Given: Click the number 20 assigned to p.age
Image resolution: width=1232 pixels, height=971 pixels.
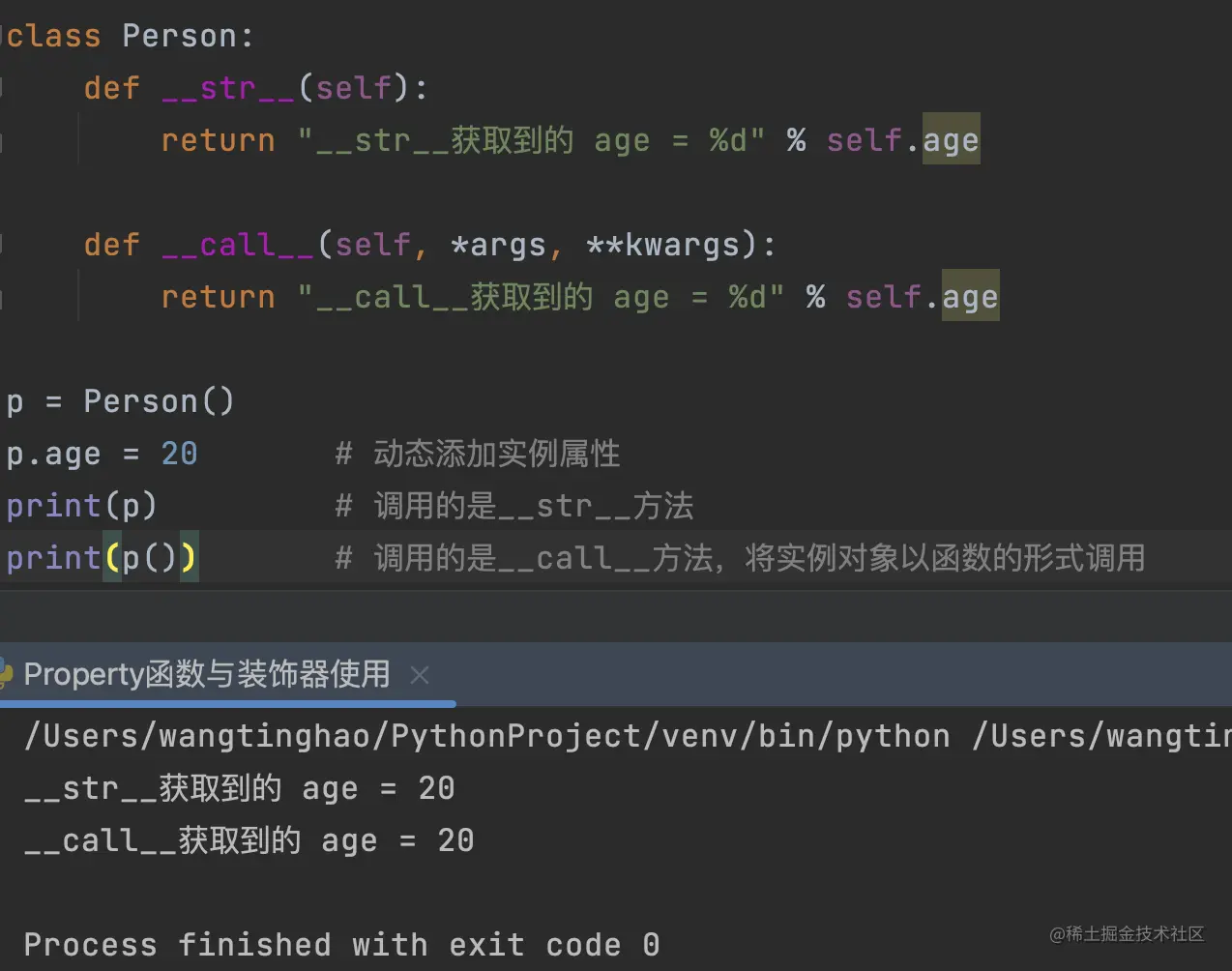Looking at the screenshot, I should click(x=179, y=454).
